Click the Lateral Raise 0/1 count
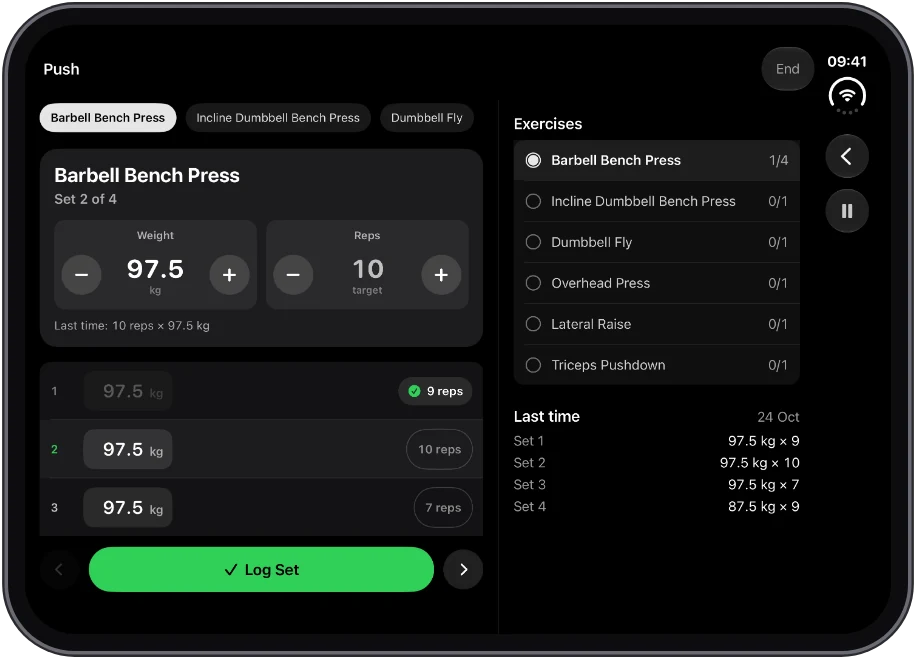Viewport: 916px width, 659px height. (x=778, y=324)
